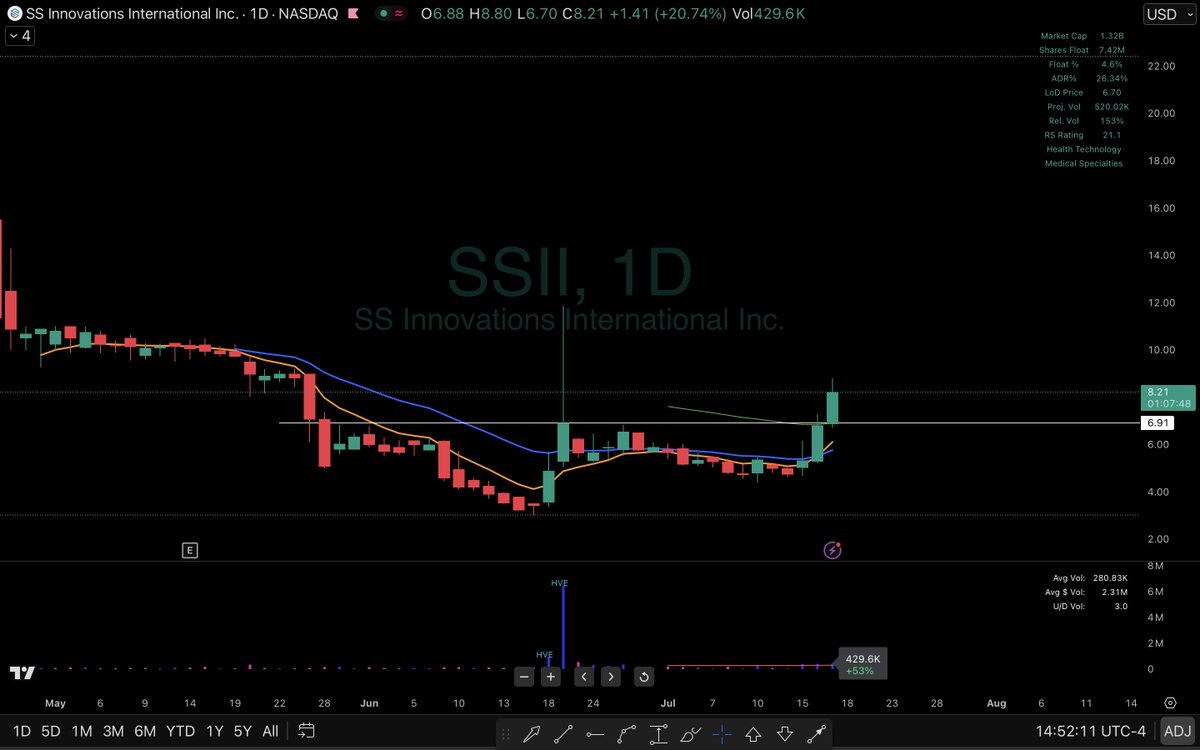The image size is (1200, 750).
Task: Select the rightmost line tool in favorites toolbar
Action: 816,734
